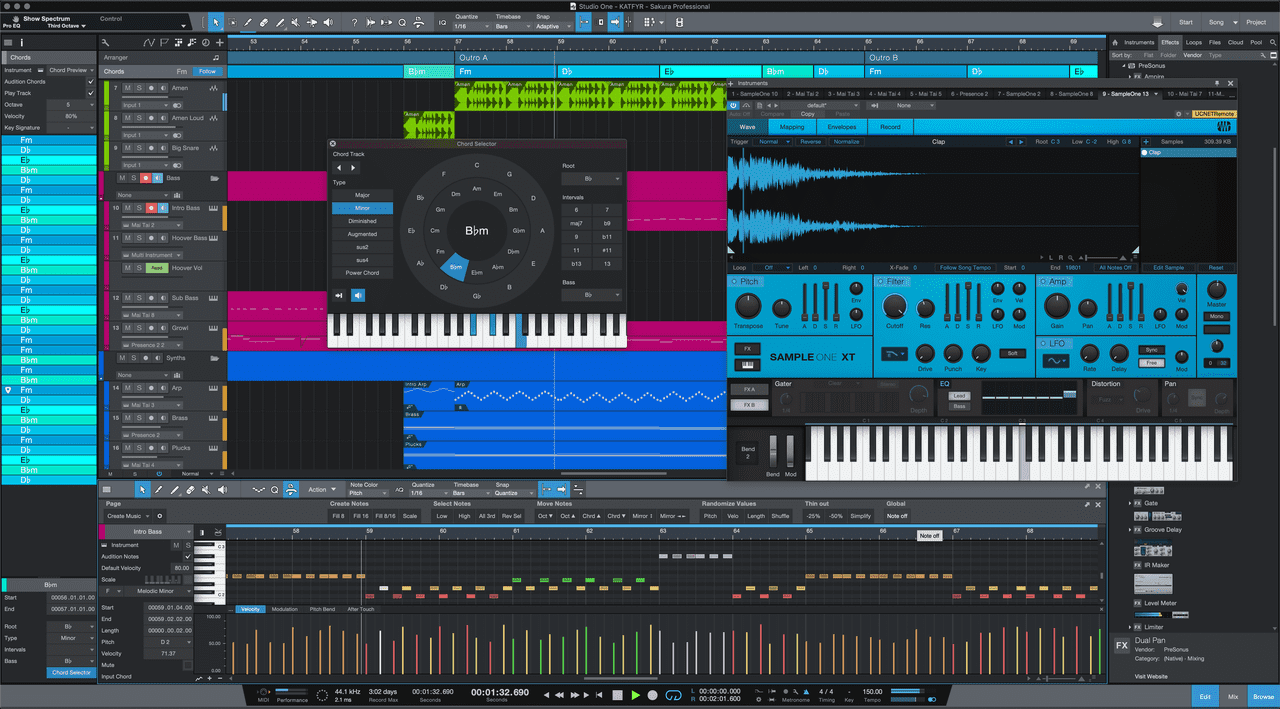Click the Augmented chord type

click(x=362, y=234)
